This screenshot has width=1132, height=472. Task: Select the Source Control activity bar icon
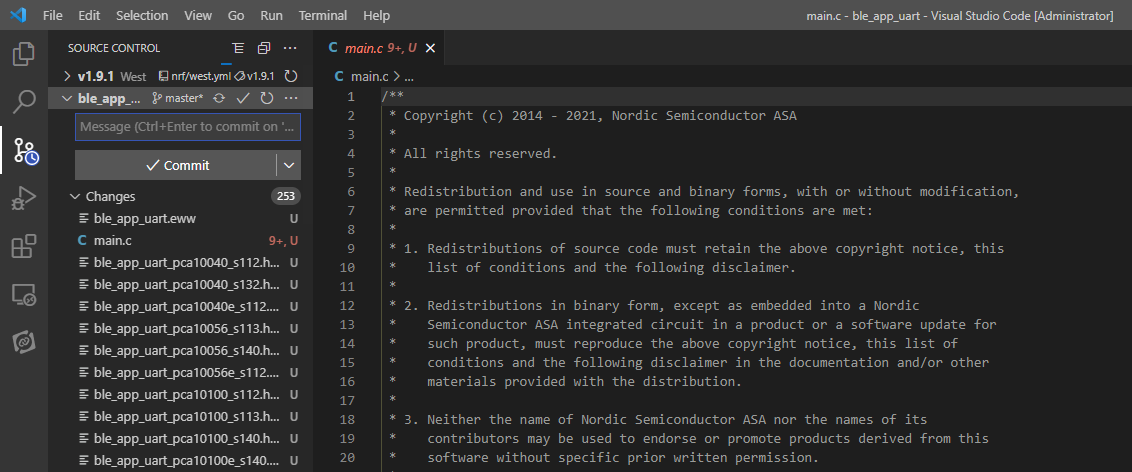[24, 150]
